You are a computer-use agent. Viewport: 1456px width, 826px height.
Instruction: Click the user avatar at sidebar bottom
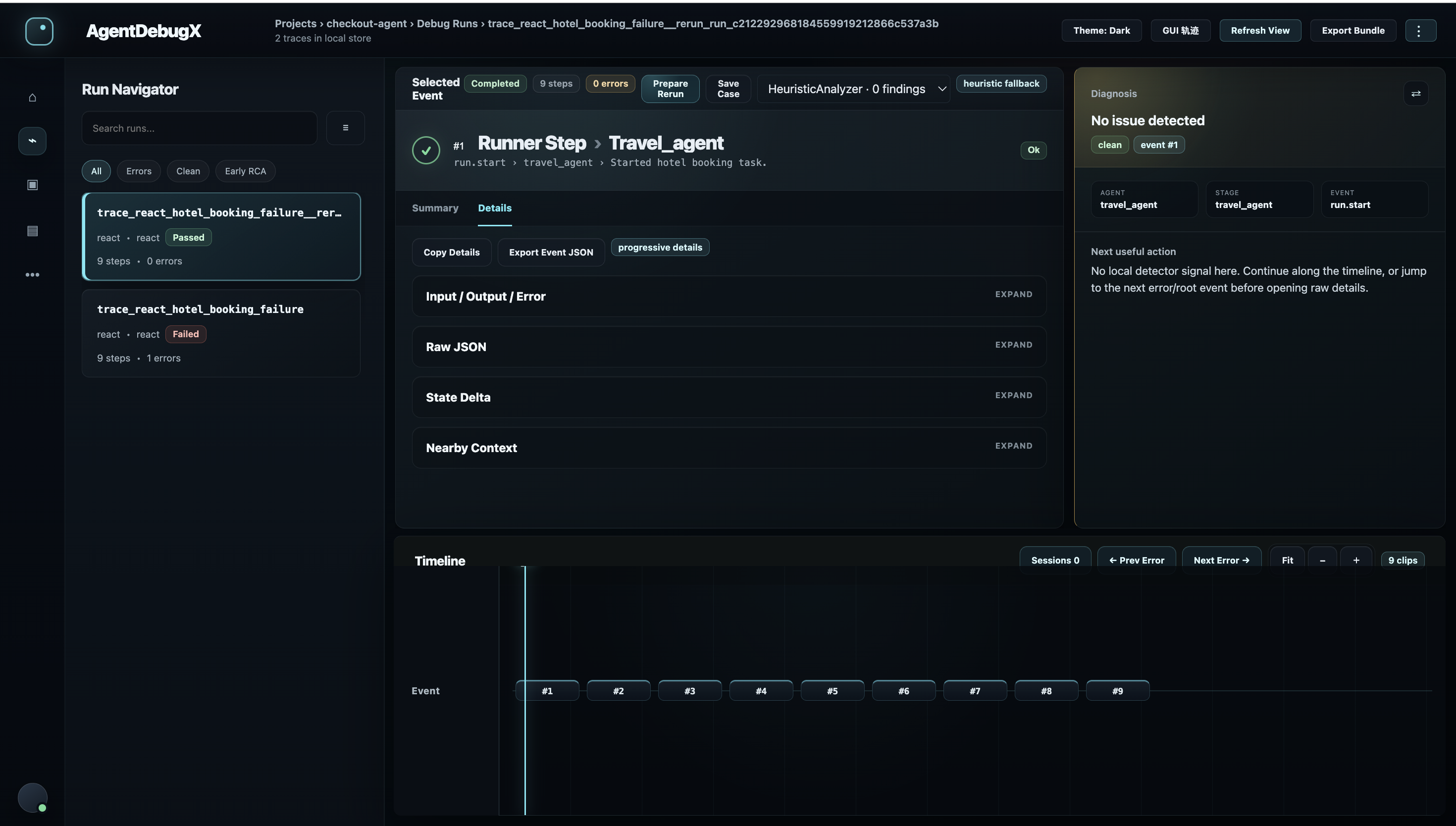(32, 798)
